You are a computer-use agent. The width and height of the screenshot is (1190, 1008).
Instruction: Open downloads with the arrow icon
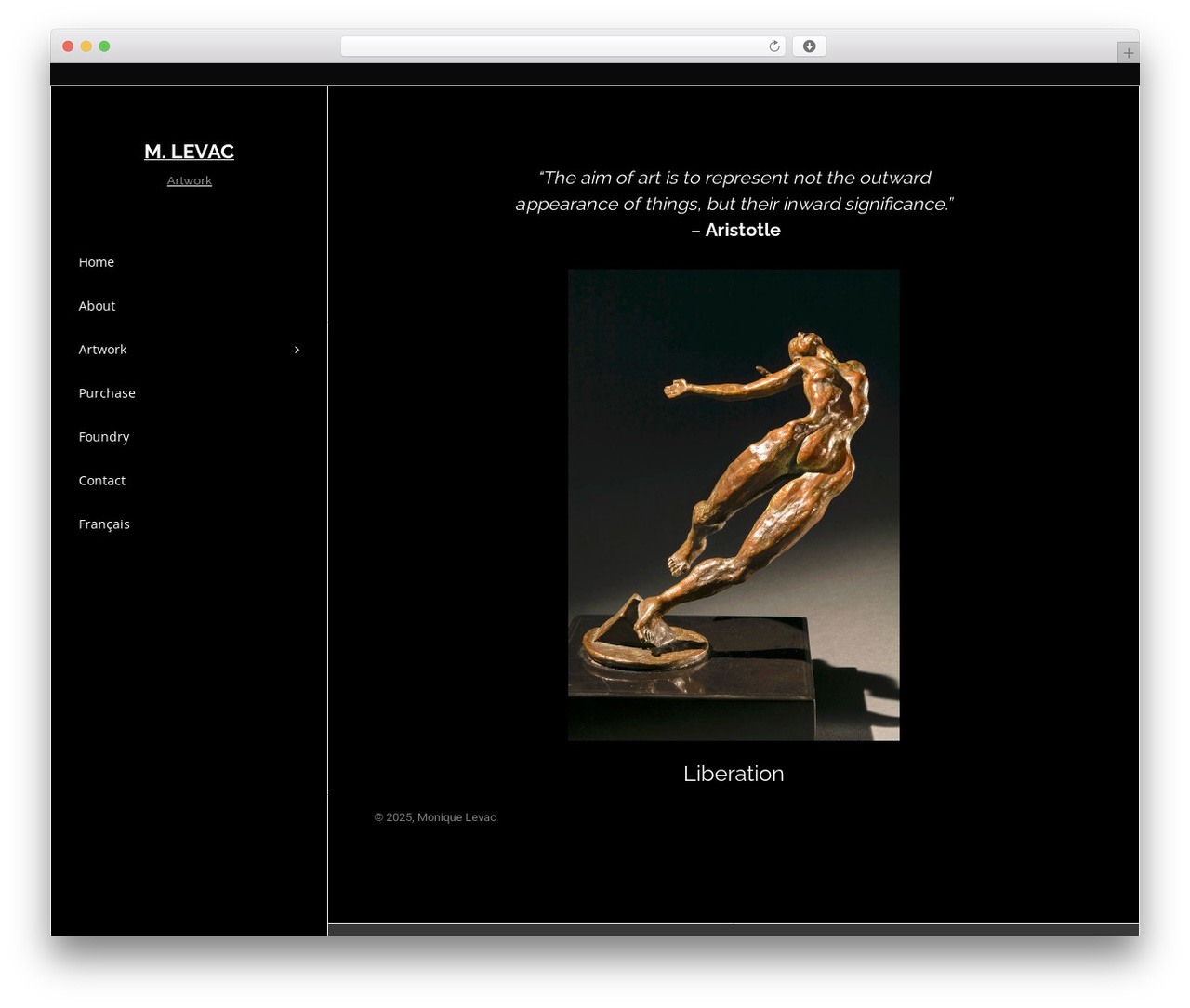pyautogui.click(x=809, y=46)
